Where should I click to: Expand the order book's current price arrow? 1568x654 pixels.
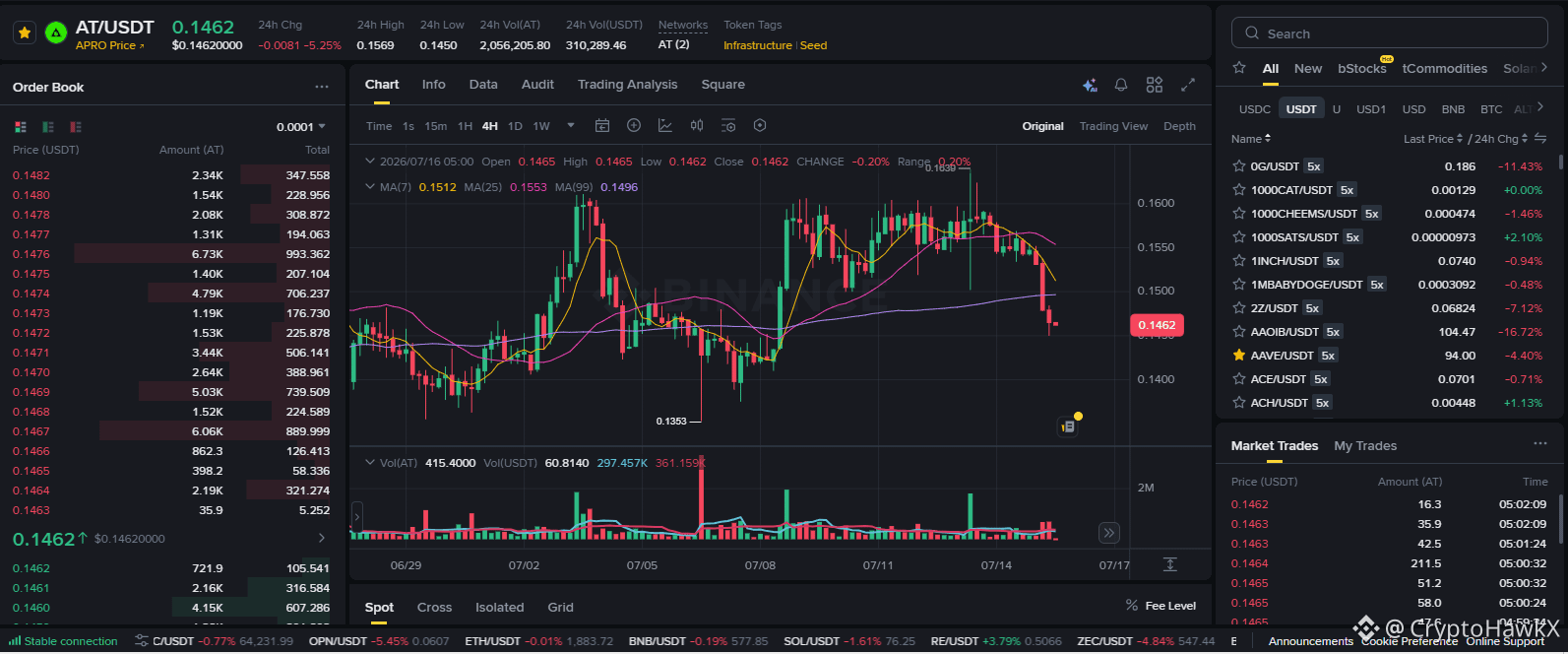tap(321, 538)
